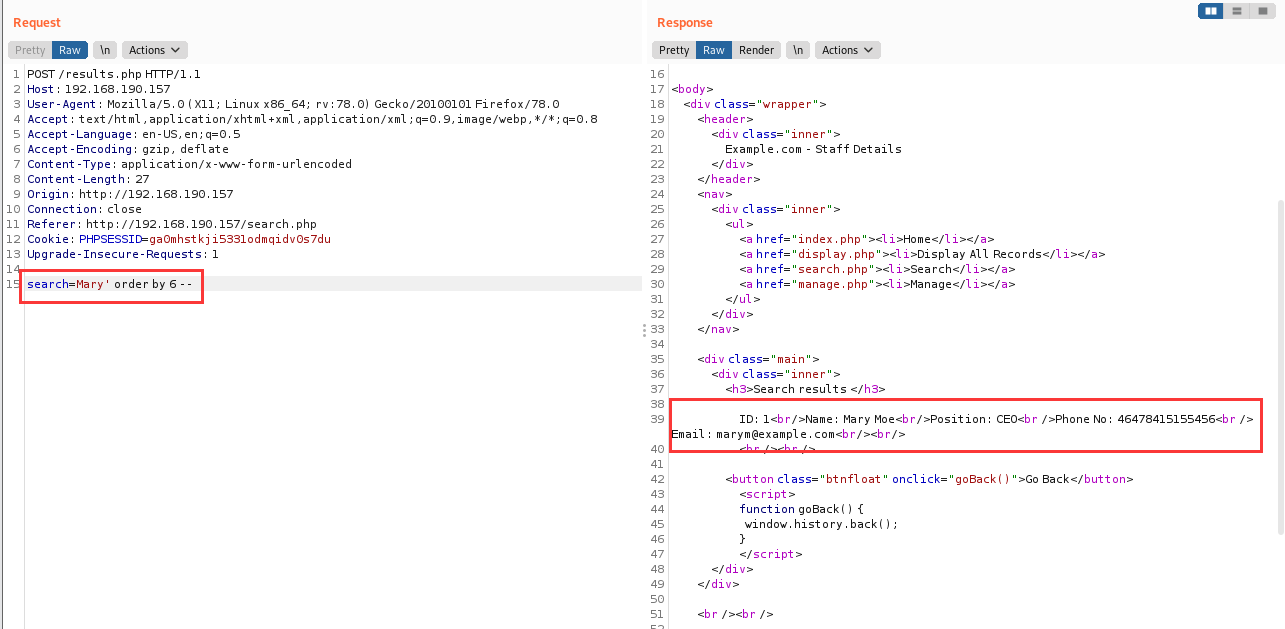1285x629 pixels.
Task: Click the search.php Search line in response
Action: click(x=877, y=269)
